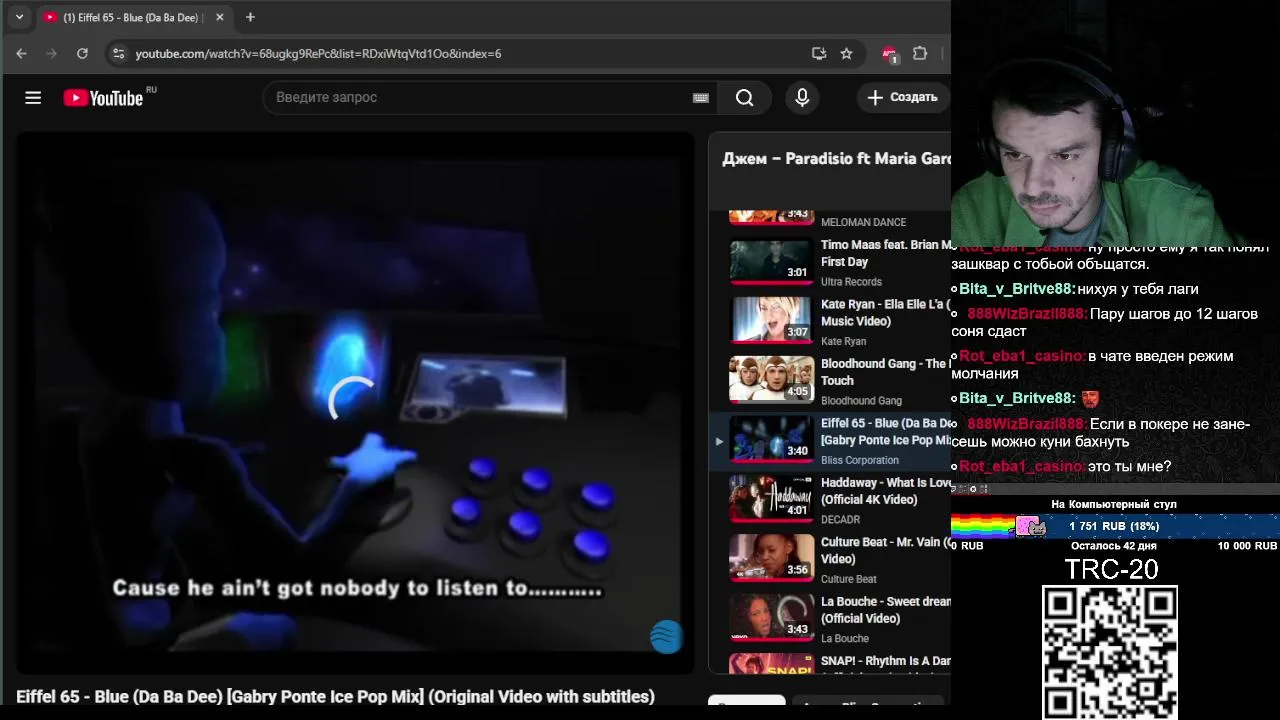The image size is (1280, 720).
Task: Play La Bouche Sweet Dreams thumbnail
Action: coord(770,618)
